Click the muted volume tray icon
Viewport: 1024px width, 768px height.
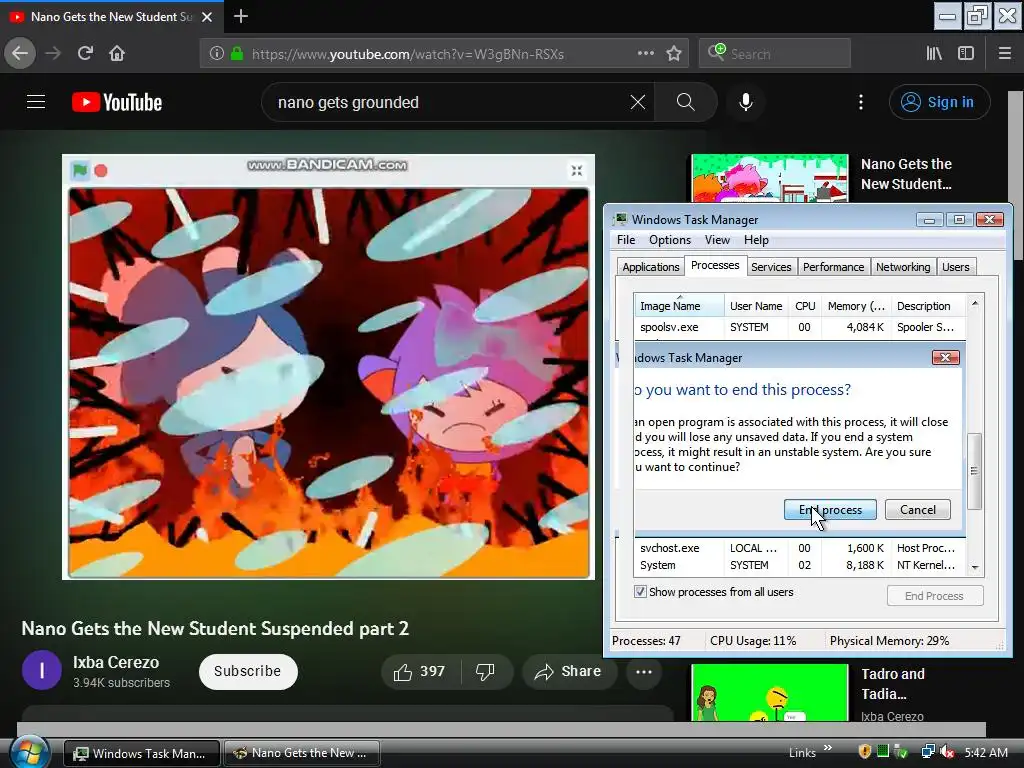tap(948, 752)
